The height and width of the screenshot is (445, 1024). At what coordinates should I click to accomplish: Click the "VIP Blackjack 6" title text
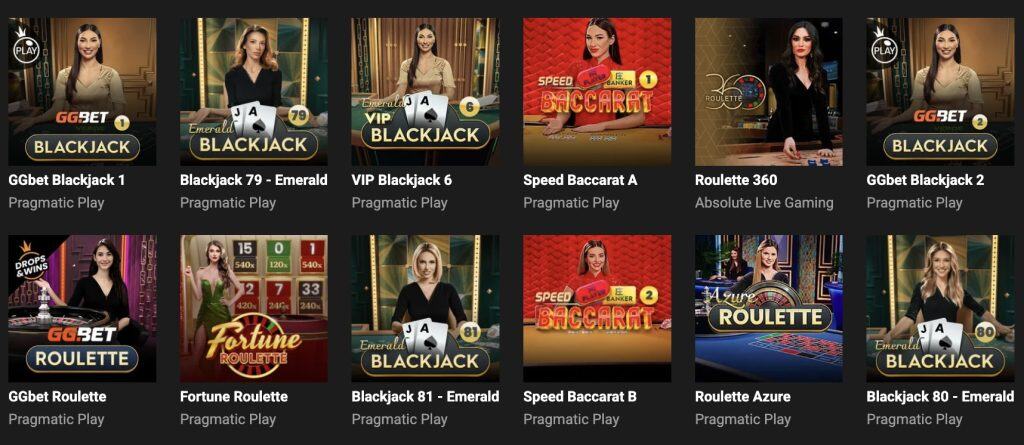click(x=402, y=180)
